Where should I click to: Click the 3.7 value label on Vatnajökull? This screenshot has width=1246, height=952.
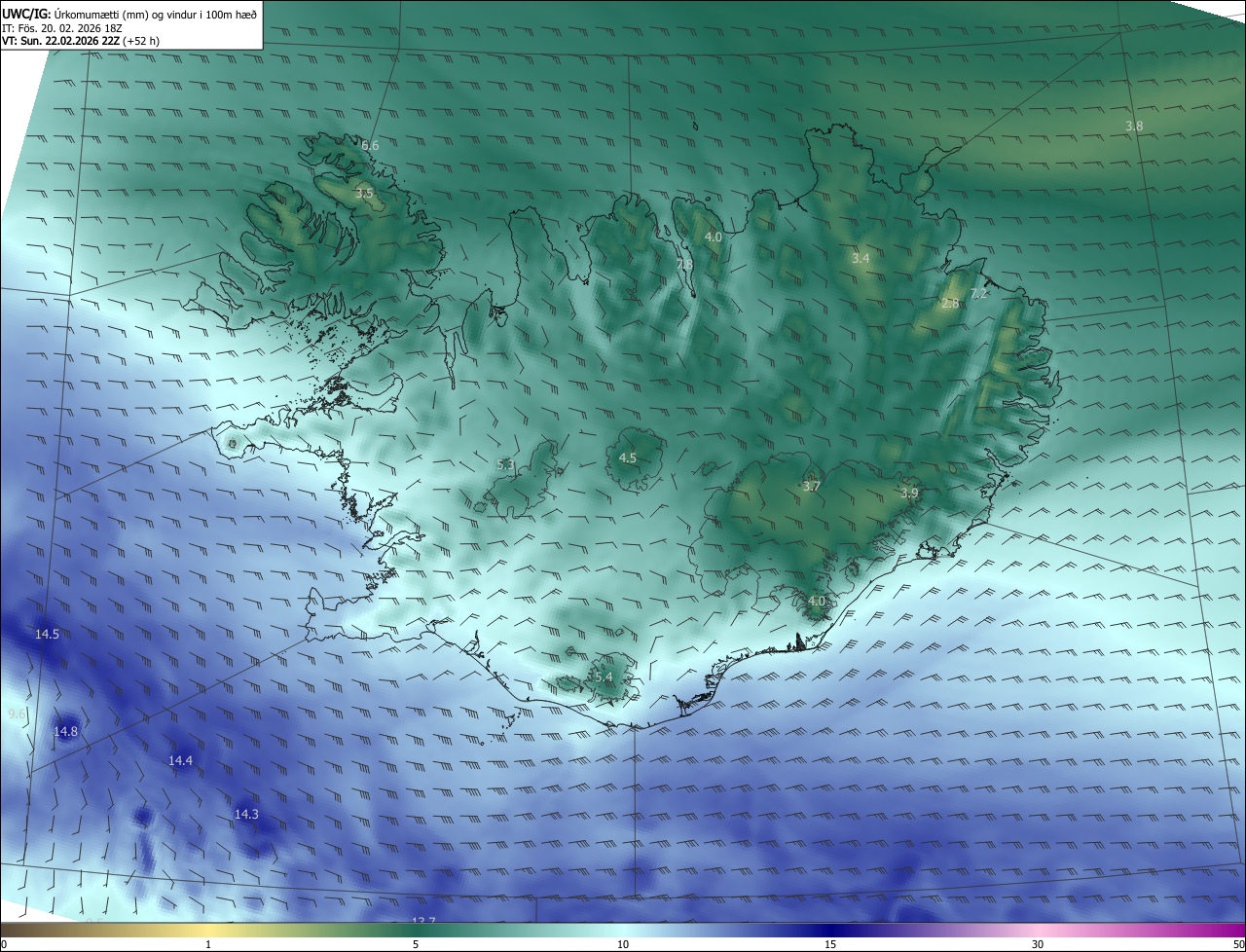point(812,486)
